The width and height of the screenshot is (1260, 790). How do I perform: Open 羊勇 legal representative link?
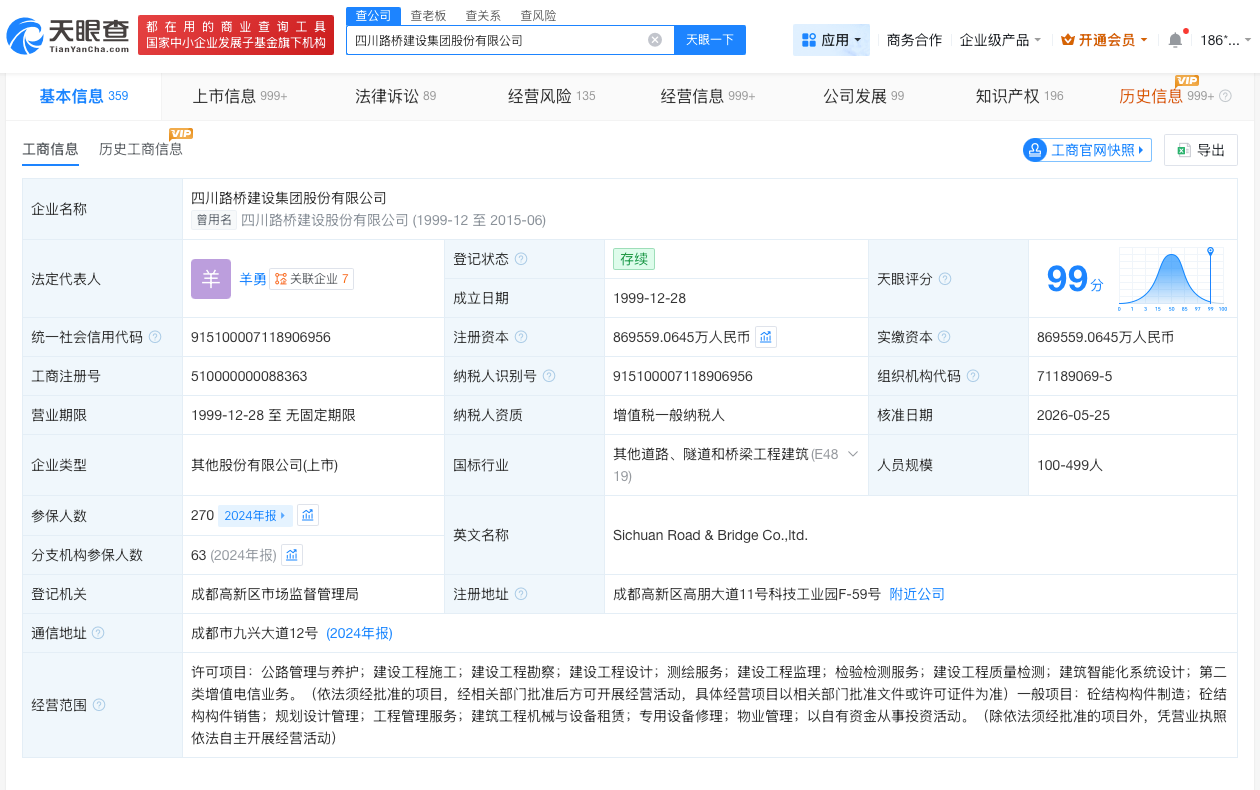point(253,279)
